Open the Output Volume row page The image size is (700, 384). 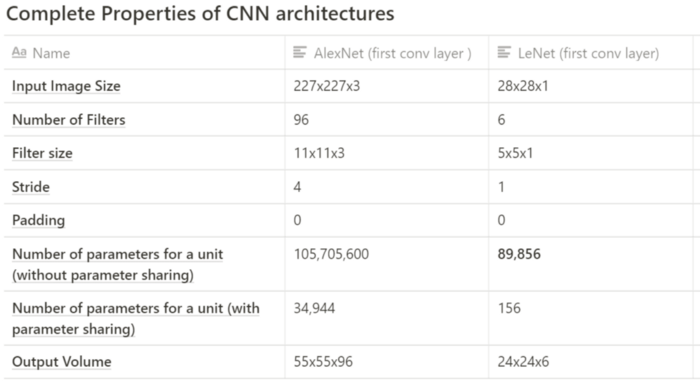pos(62,362)
